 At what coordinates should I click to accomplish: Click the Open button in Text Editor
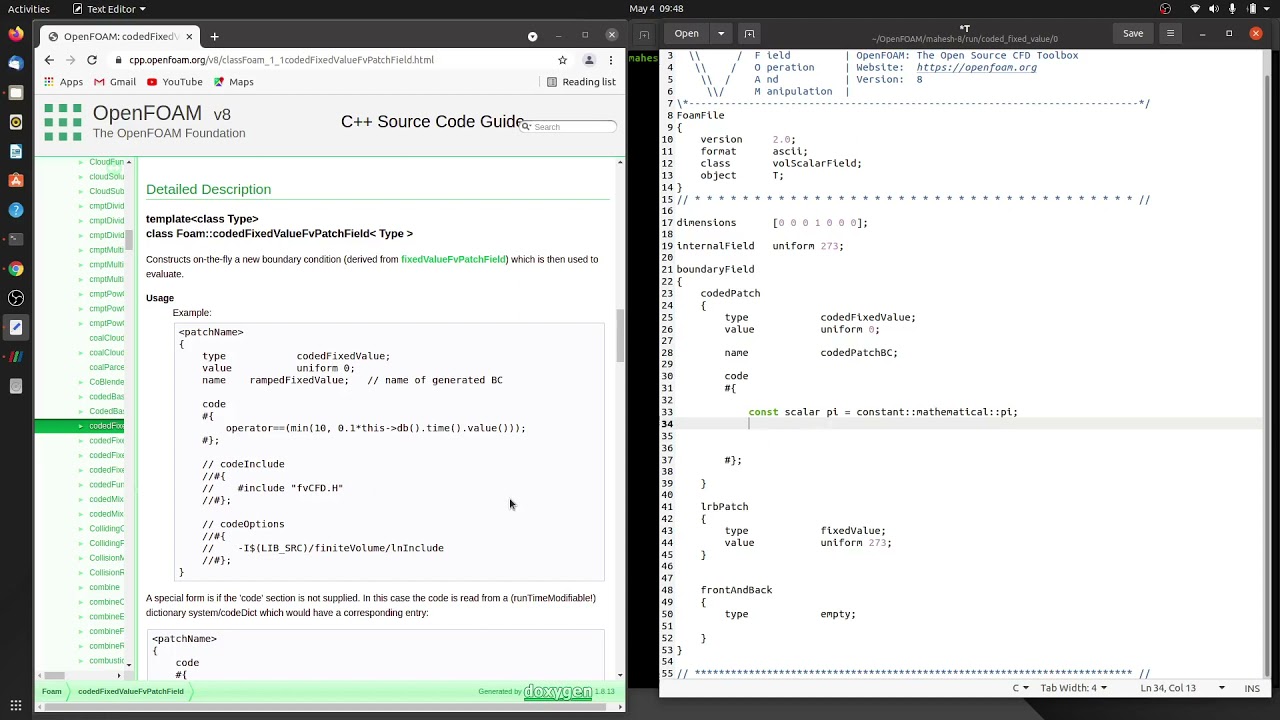(686, 33)
